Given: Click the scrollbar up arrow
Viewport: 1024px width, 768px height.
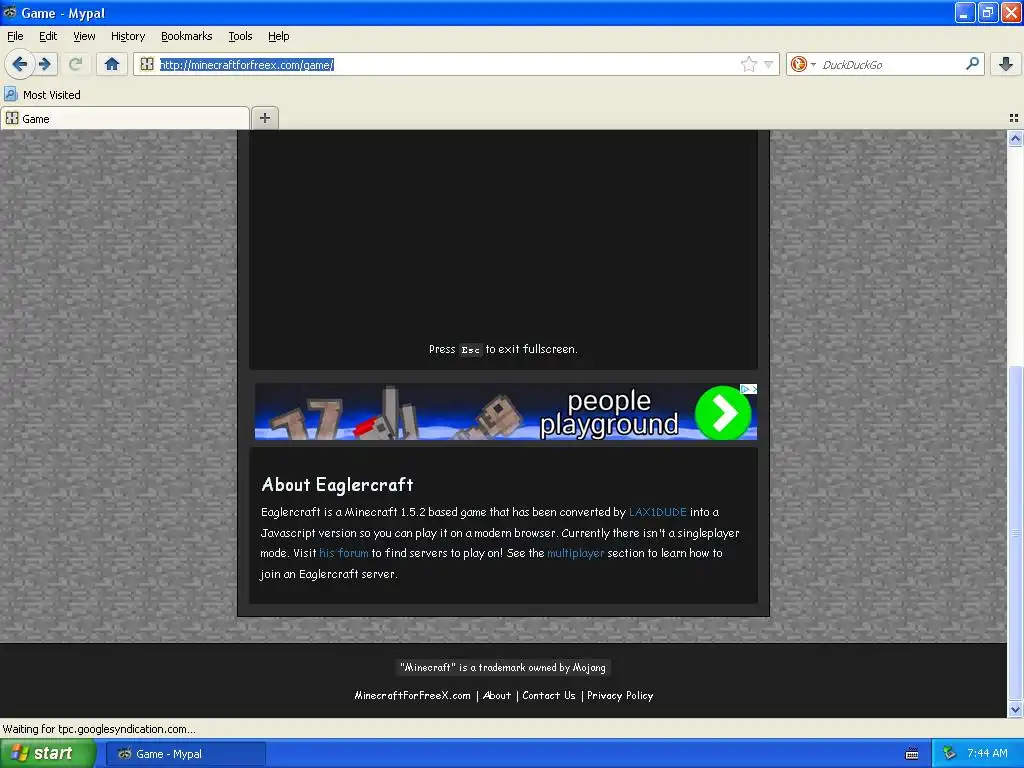Looking at the screenshot, I should (x=1015, y=138).
